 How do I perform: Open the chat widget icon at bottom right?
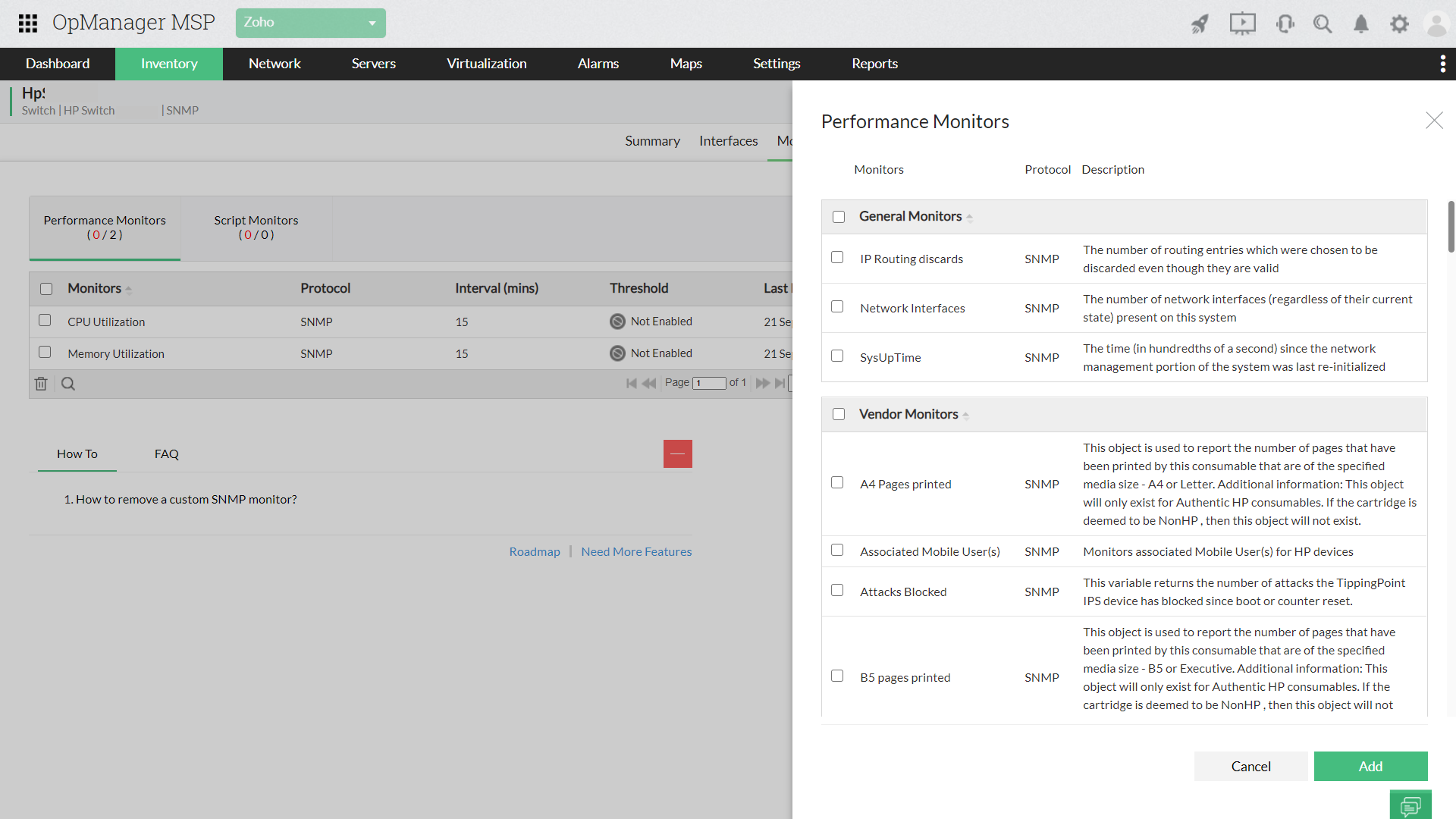[x=1410, y=805]
